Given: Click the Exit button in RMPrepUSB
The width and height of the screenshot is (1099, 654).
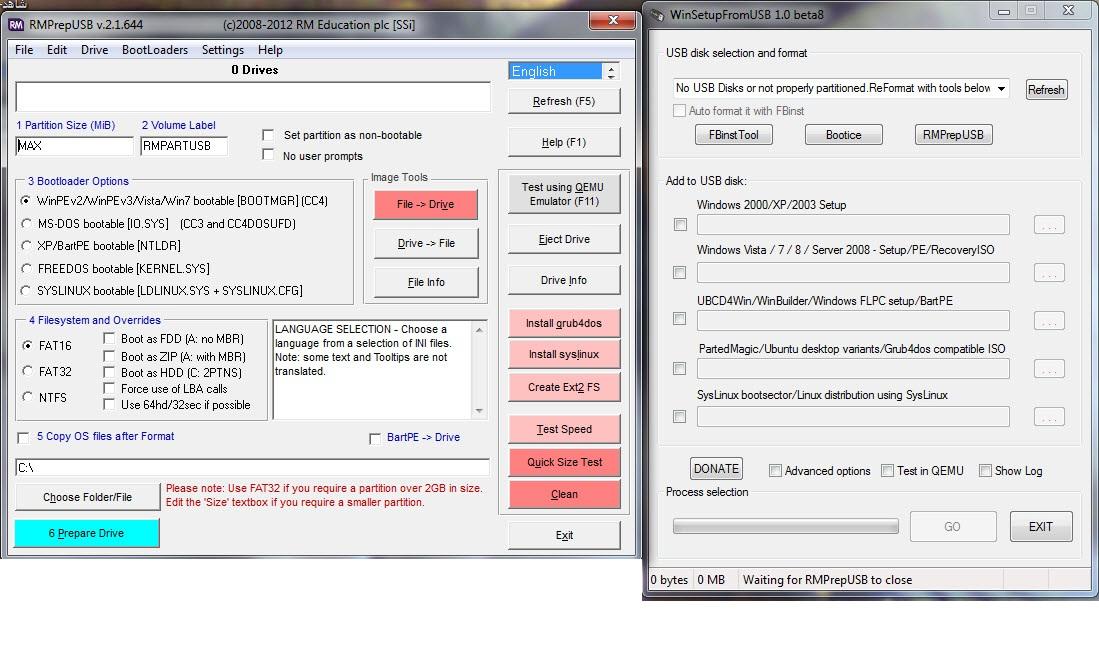Looking at the screenshot, I should [x=564, y=536].
